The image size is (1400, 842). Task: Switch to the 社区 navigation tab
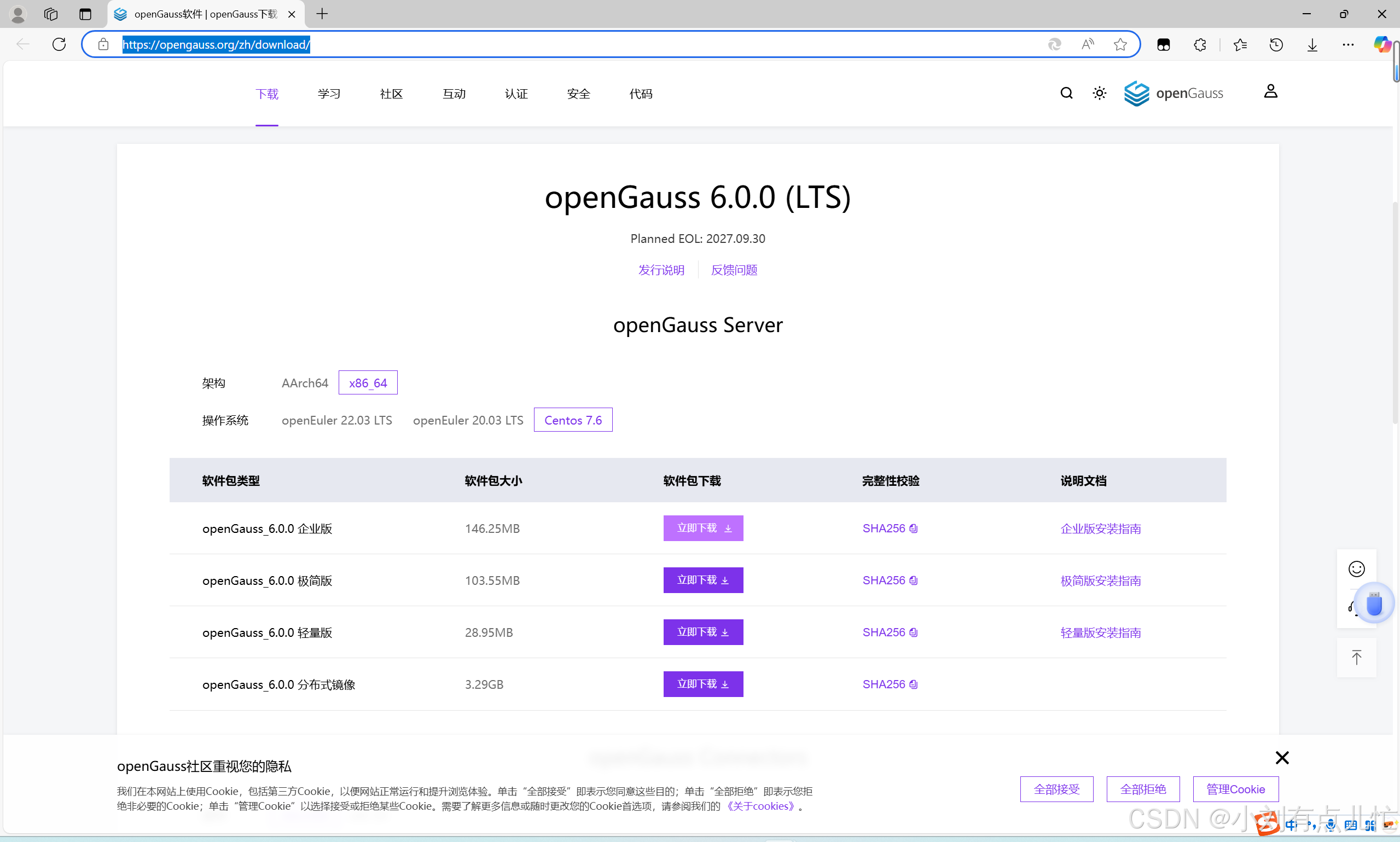coord(390,93)
